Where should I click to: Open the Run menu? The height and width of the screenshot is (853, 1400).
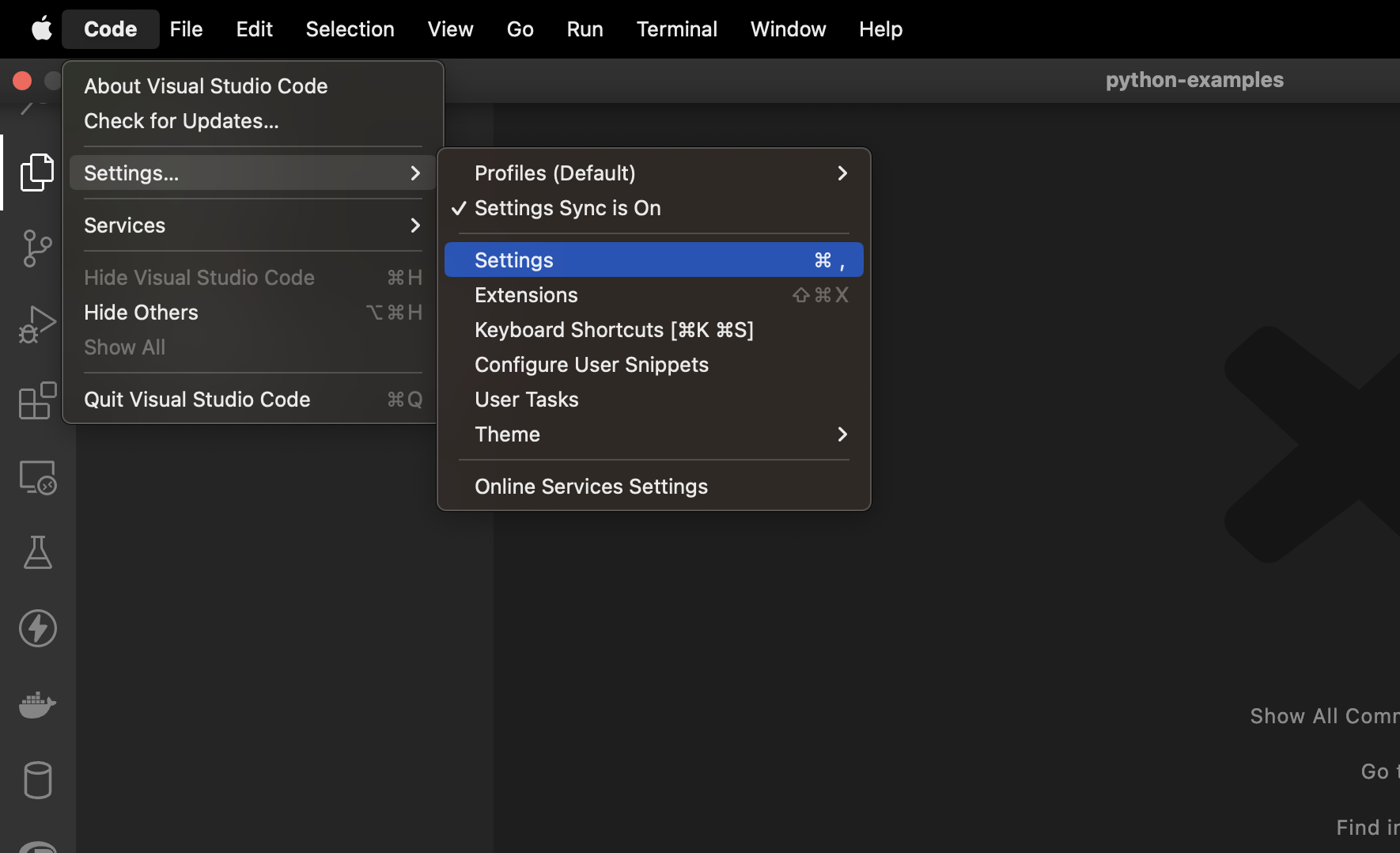(x=585, y=29)
